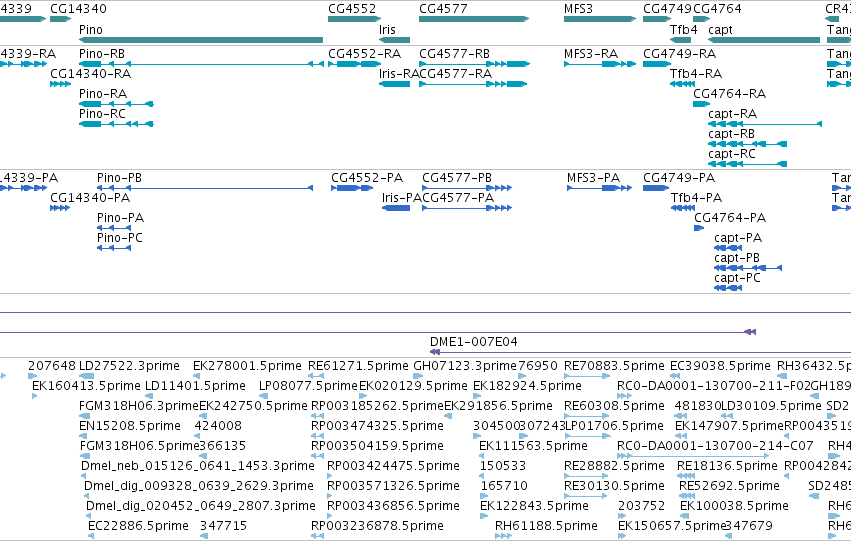Open the Iris gene label
This screenshot has width=851, height=541.
point(387,29)
